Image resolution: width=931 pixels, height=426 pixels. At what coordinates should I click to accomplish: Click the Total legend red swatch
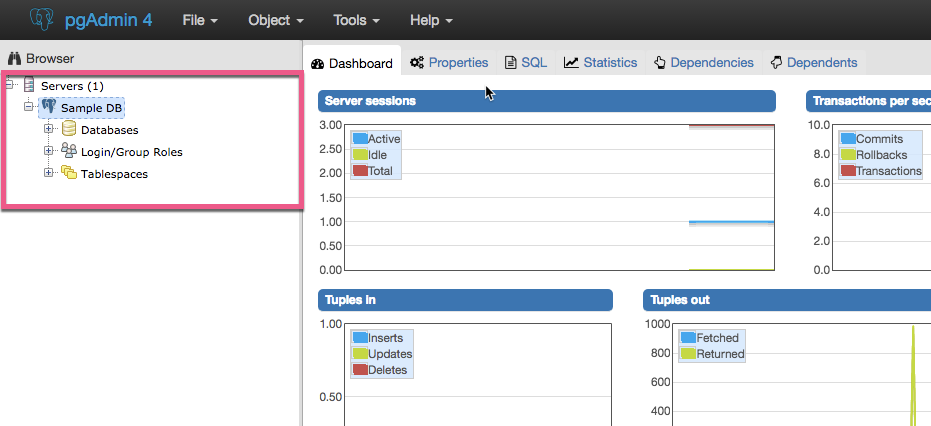pyautogui.click(x=360, y=170)
